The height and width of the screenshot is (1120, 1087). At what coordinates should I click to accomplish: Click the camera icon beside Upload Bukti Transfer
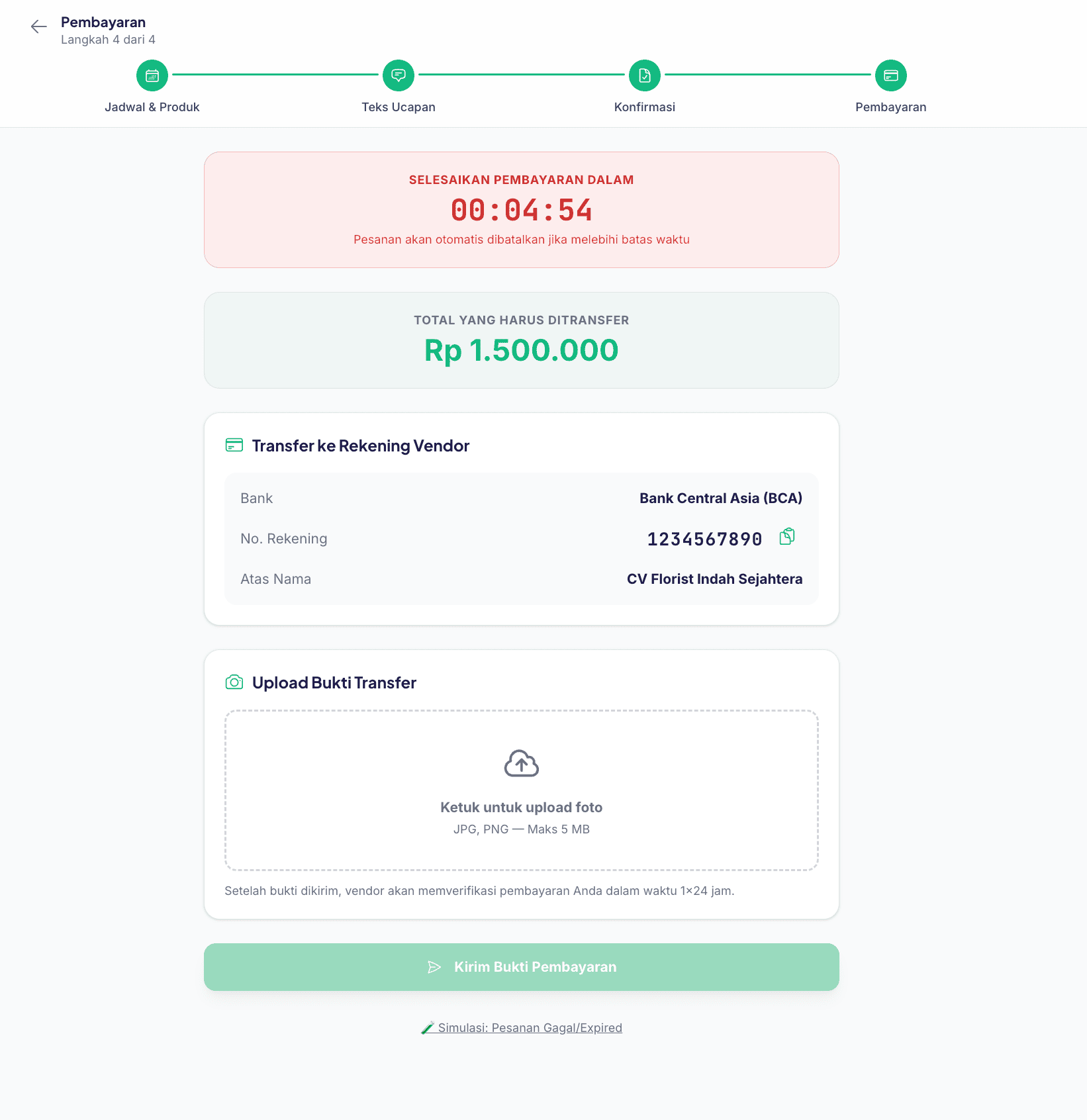click(234, 682)
